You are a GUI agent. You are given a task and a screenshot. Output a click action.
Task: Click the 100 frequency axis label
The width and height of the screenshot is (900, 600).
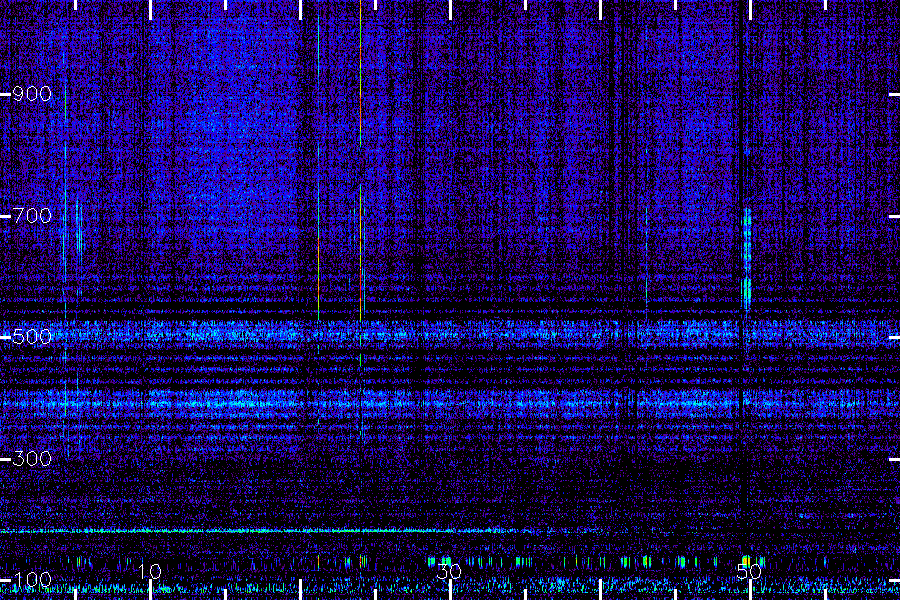pyautogui.click(x=32, y=580)
